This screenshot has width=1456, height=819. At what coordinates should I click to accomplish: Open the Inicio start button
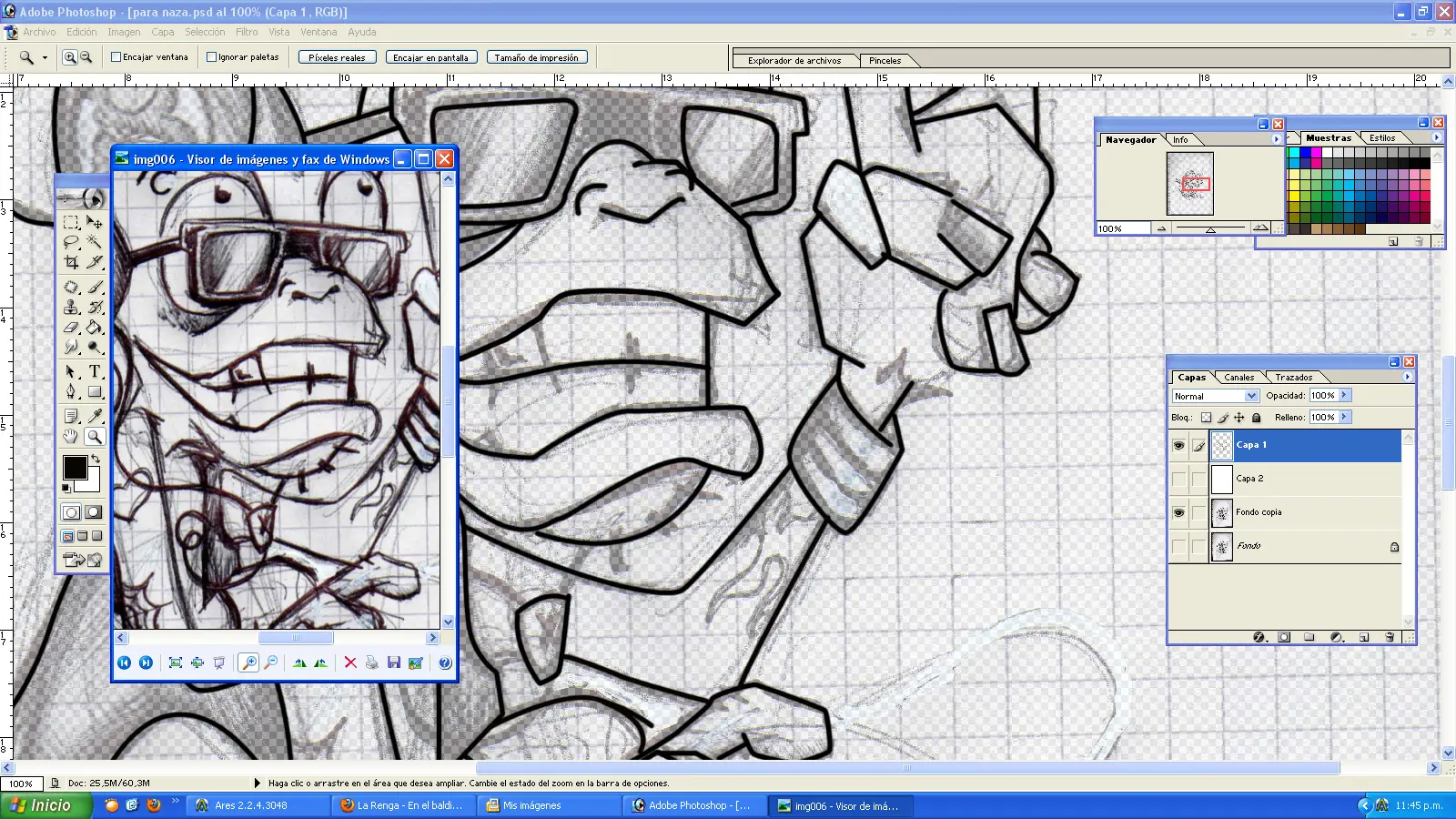45,805
